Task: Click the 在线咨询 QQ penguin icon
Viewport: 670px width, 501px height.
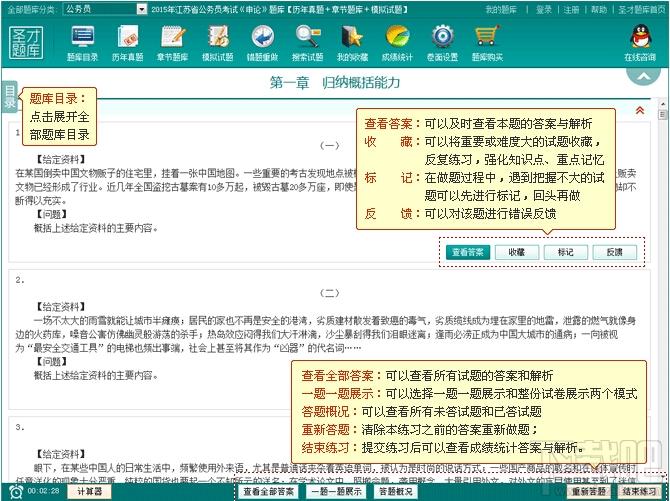Action: click(x=640, y=43)
